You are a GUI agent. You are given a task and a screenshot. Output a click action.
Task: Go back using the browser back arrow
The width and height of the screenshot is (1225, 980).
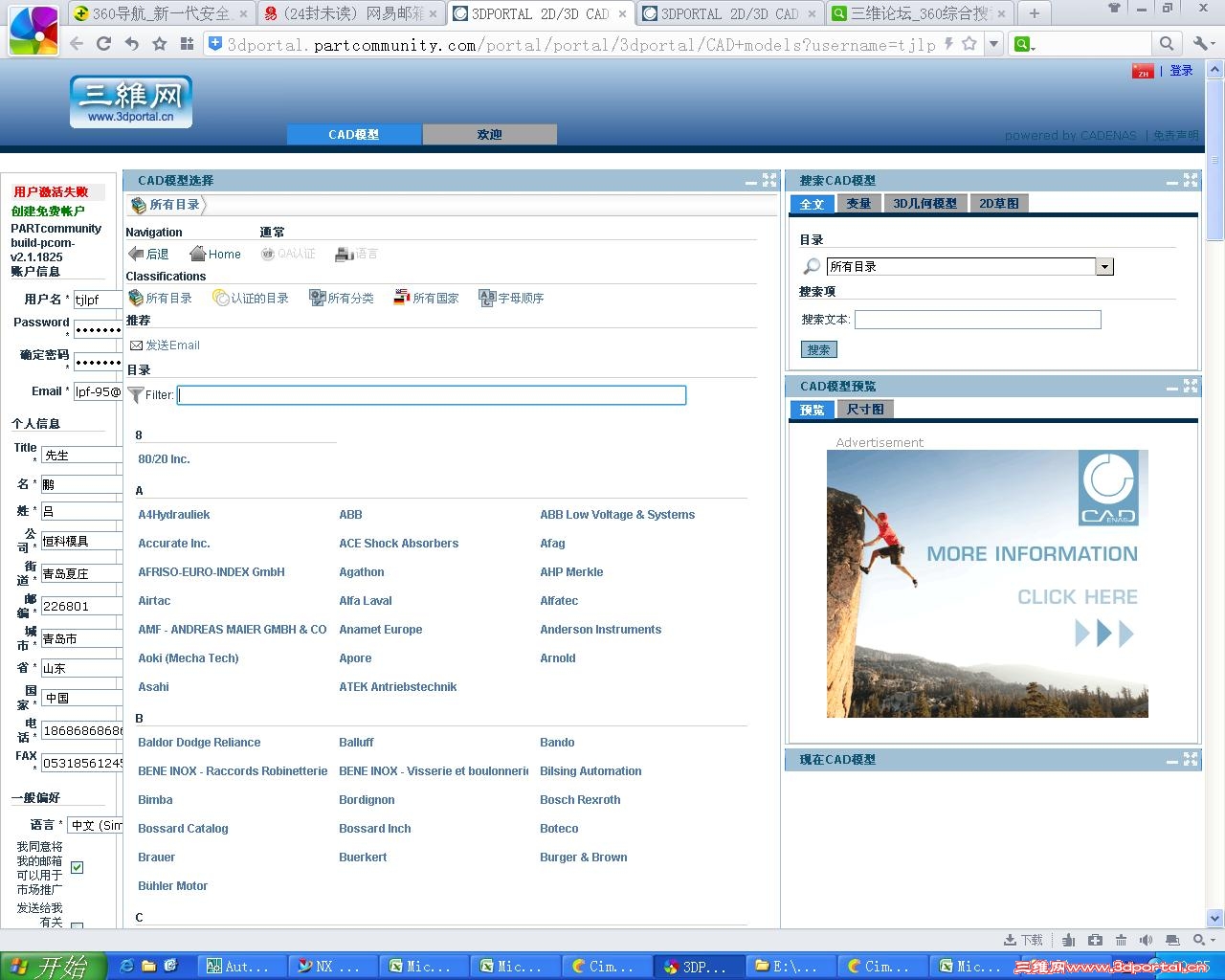[x=77, y=43]
